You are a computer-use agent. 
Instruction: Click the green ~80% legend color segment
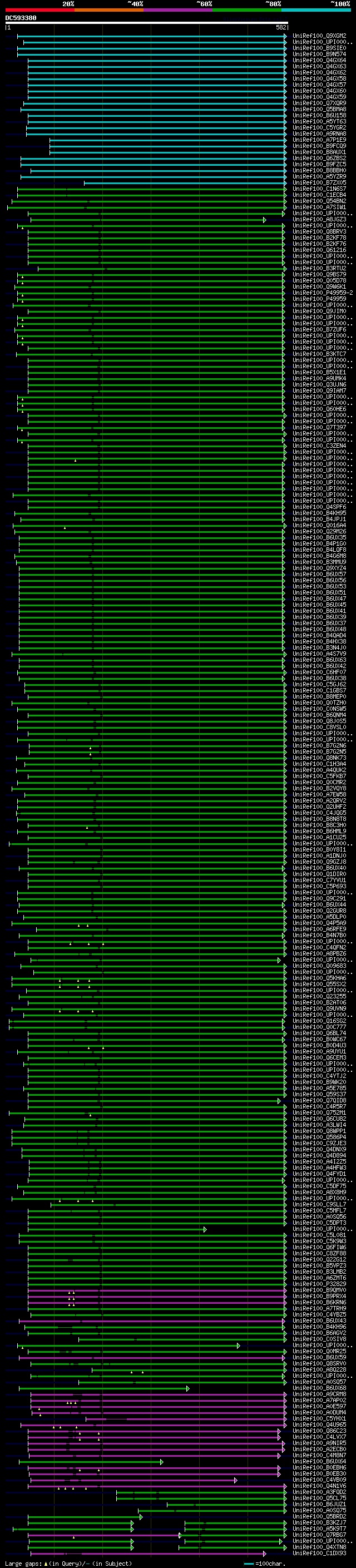[247, 10]
